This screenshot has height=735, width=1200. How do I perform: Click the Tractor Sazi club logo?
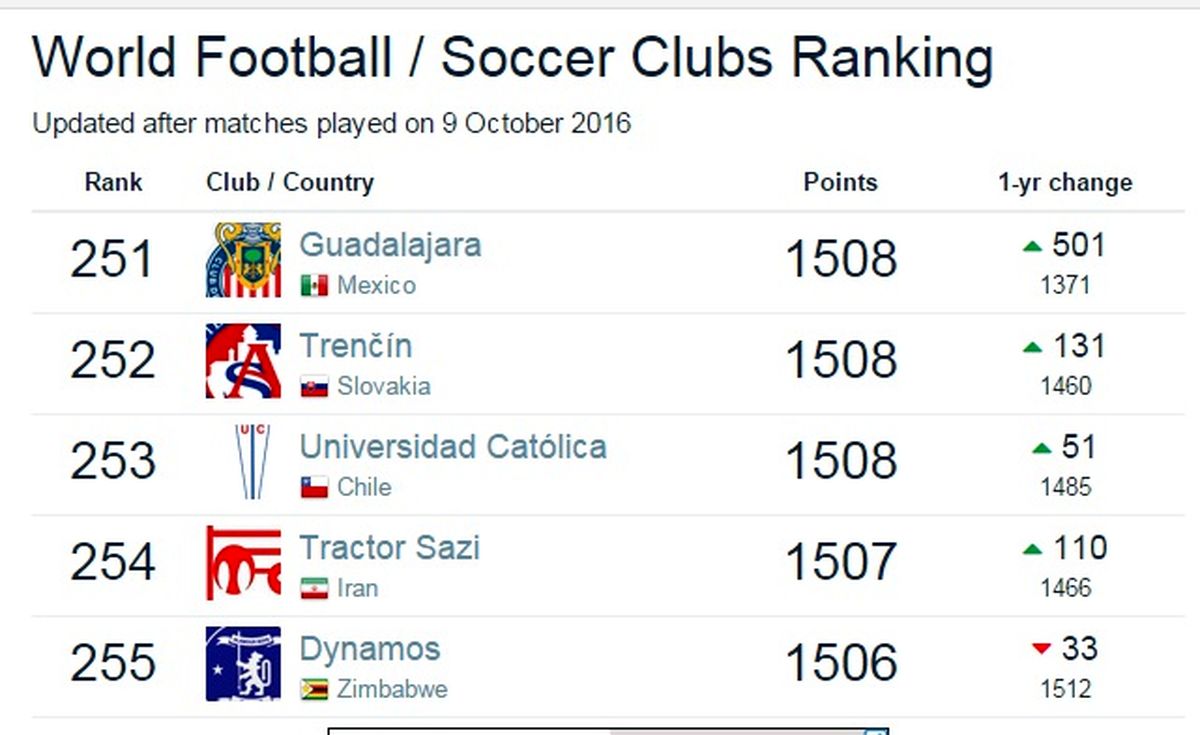(243, 562)
